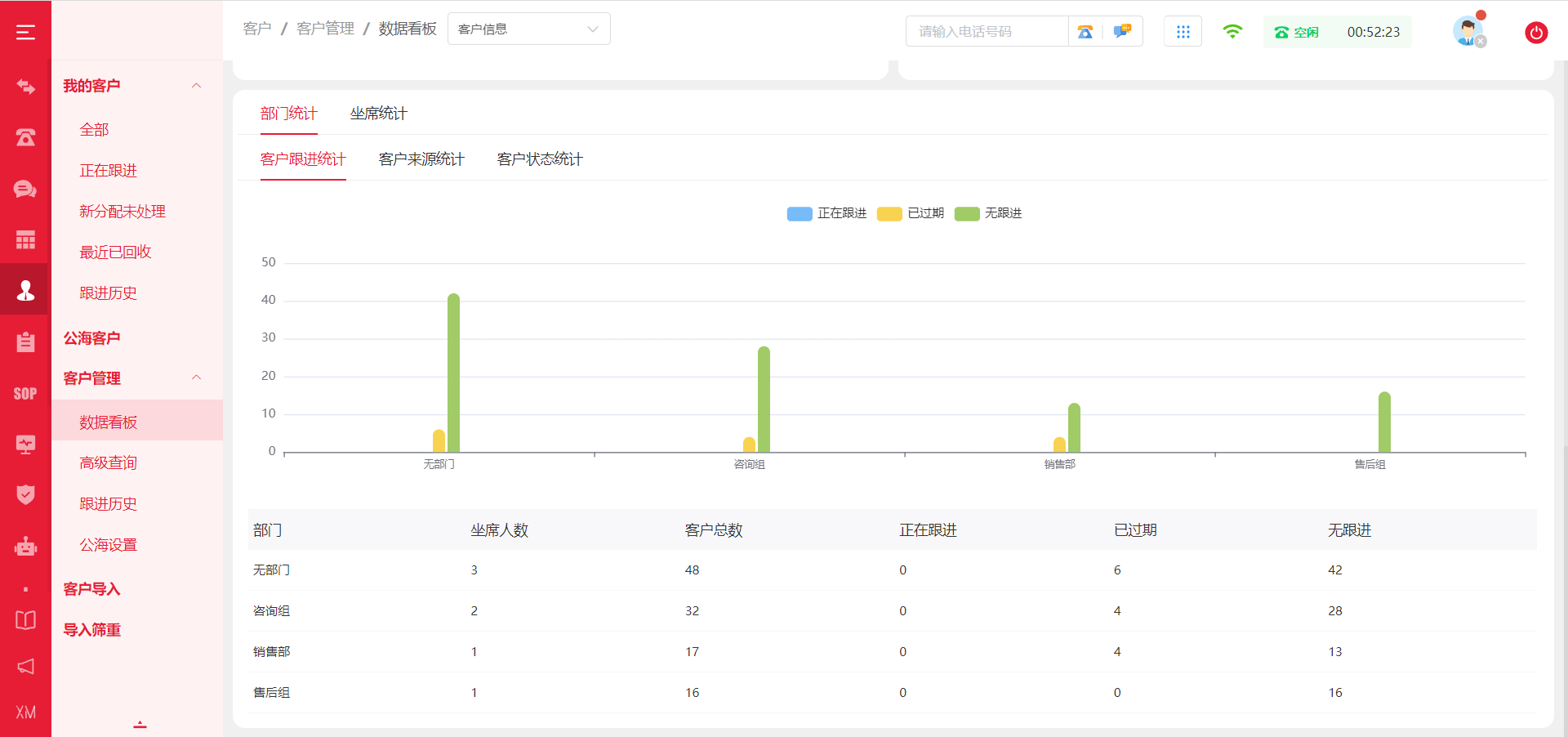Click the robot icon in left sidebar

pyautogui.click(x=25, y=546)
